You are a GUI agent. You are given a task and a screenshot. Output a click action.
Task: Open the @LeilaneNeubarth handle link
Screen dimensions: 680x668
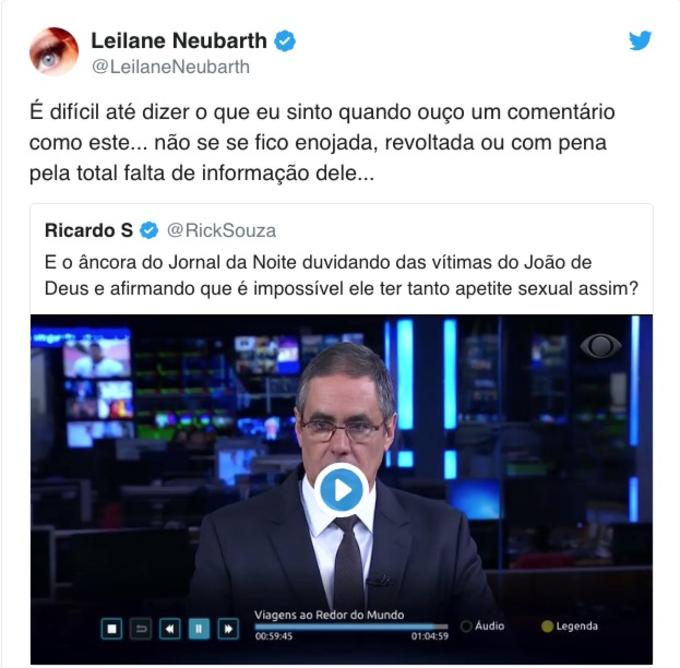[x=171, y=67]
